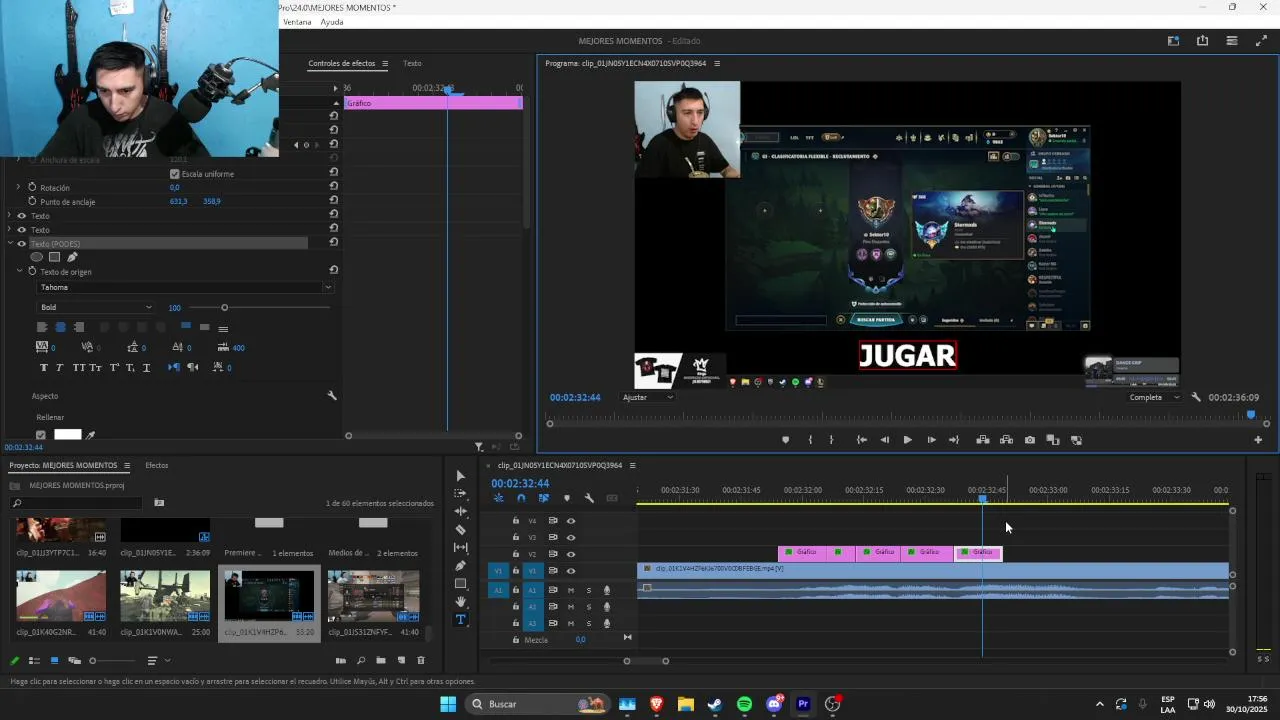Select the Pen tool in timeline toolbar
Image resolution: width=1280 pixels, height=720 pixels.
point(460,566)
